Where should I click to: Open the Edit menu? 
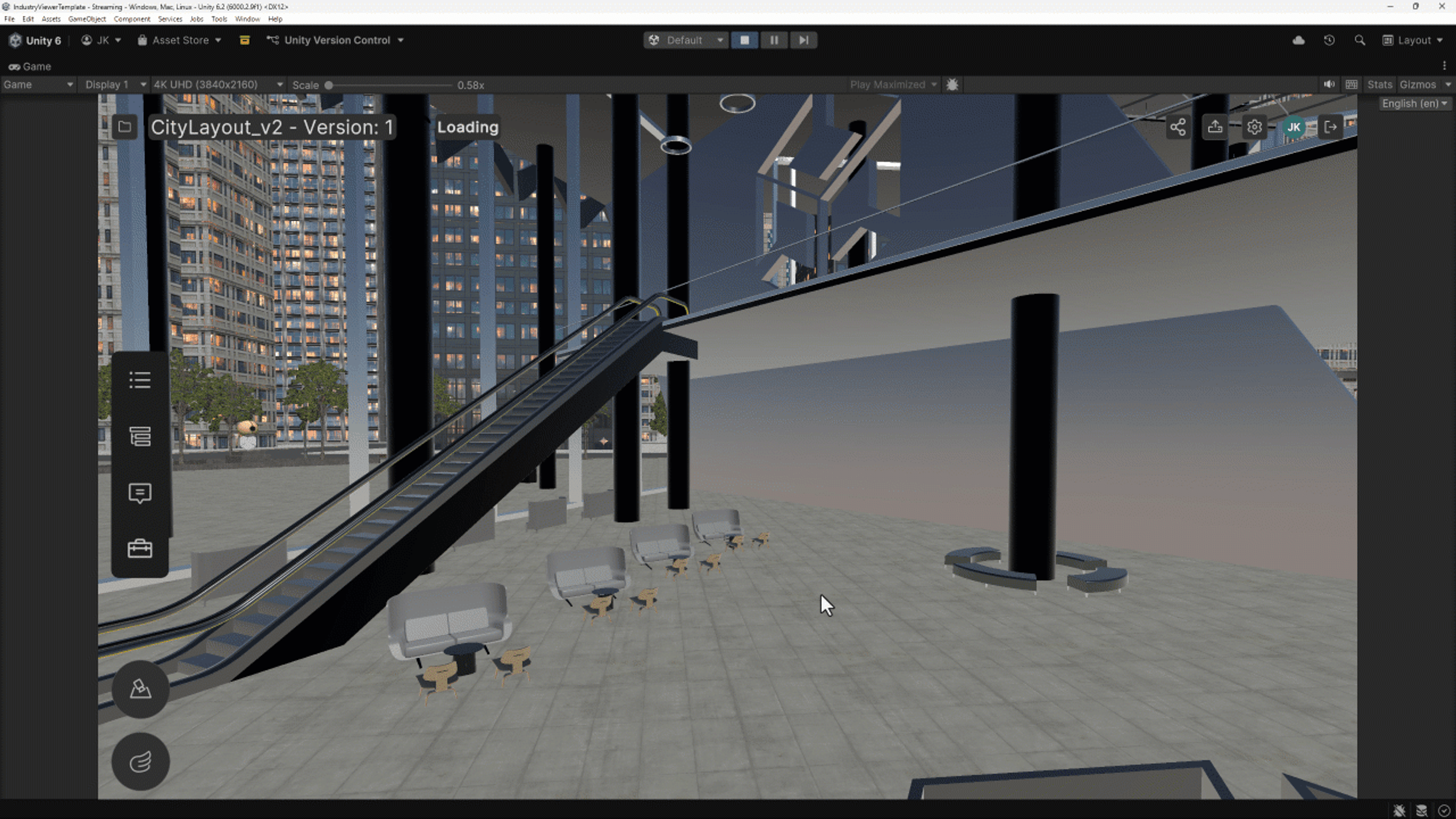[28, 19]
